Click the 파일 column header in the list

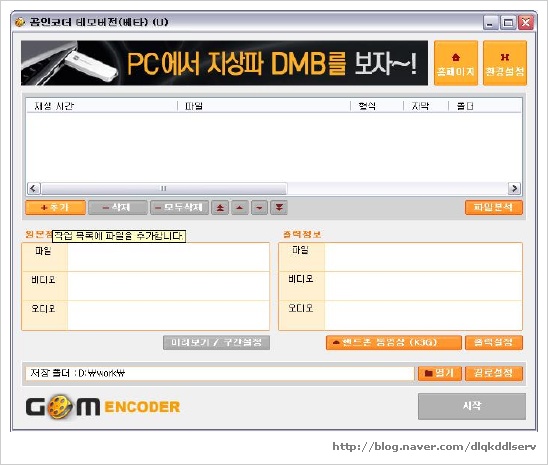pos(264,106)
